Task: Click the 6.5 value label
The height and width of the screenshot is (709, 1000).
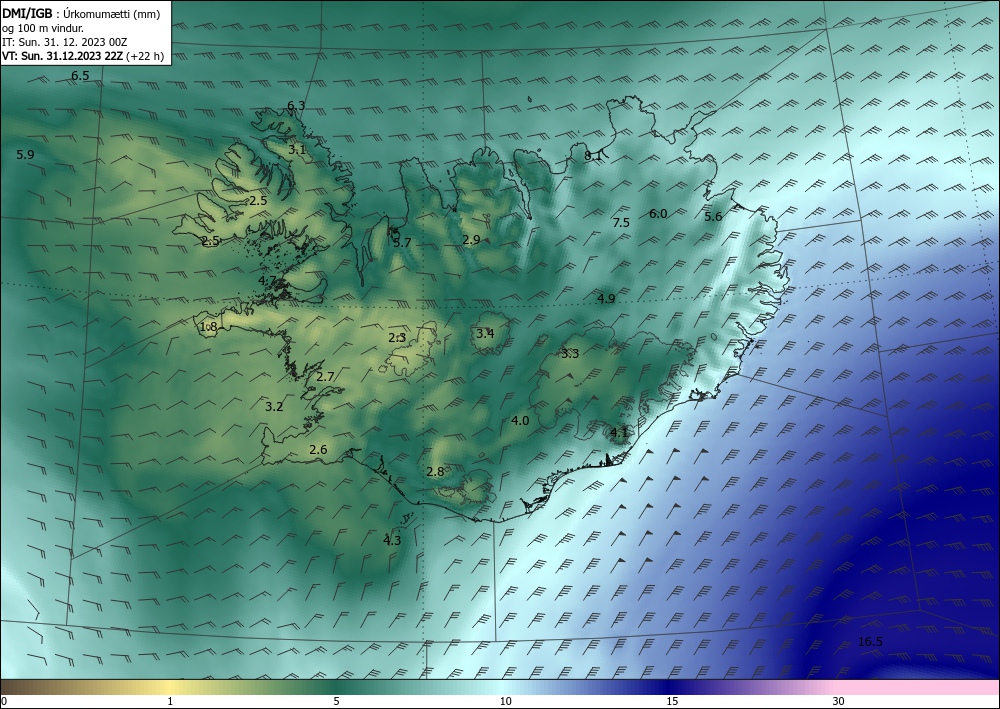Action: pos(80,76)
